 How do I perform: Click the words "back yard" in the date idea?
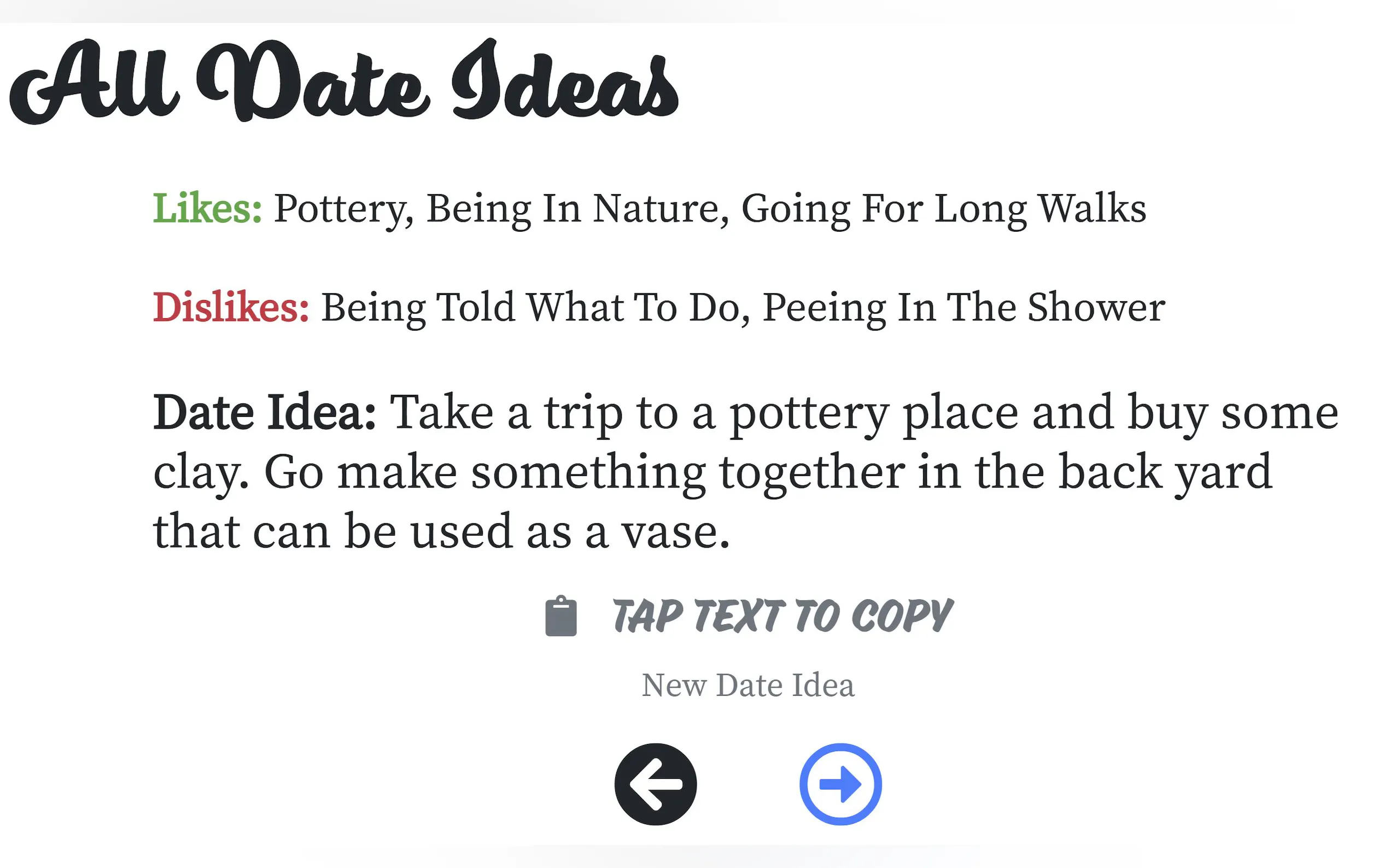(x=1165, y=472)
